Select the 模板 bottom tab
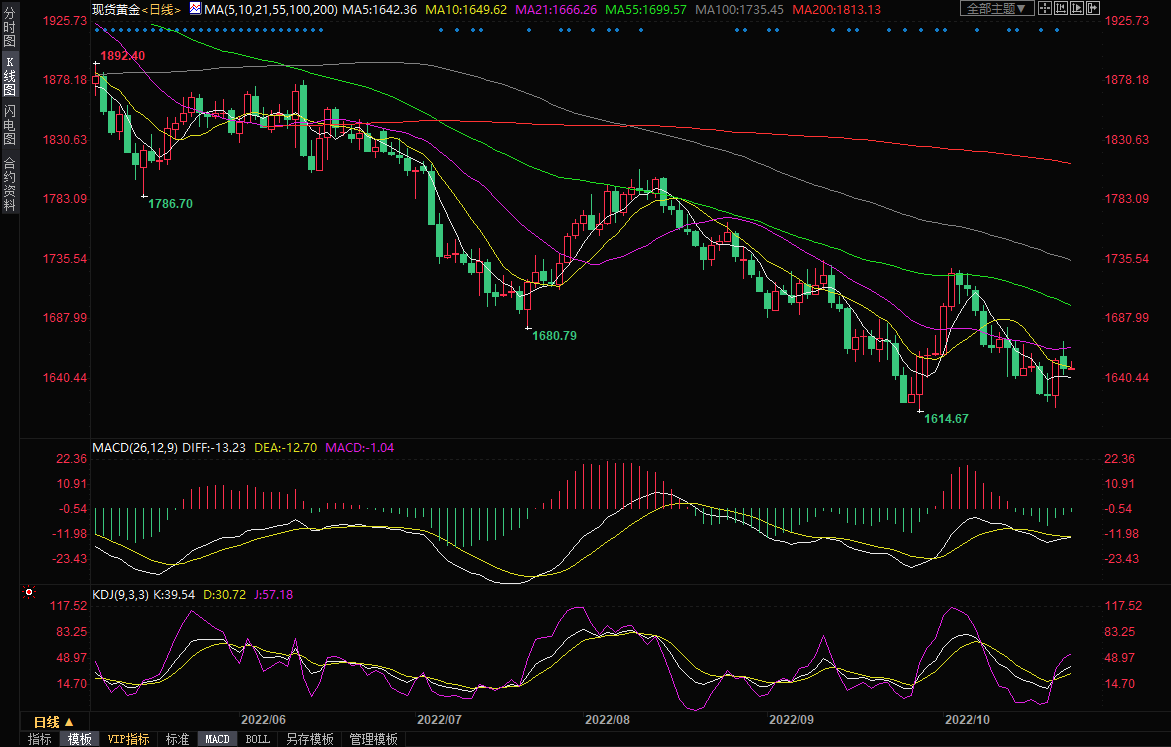1171x747 pixels. pos(79,739)
